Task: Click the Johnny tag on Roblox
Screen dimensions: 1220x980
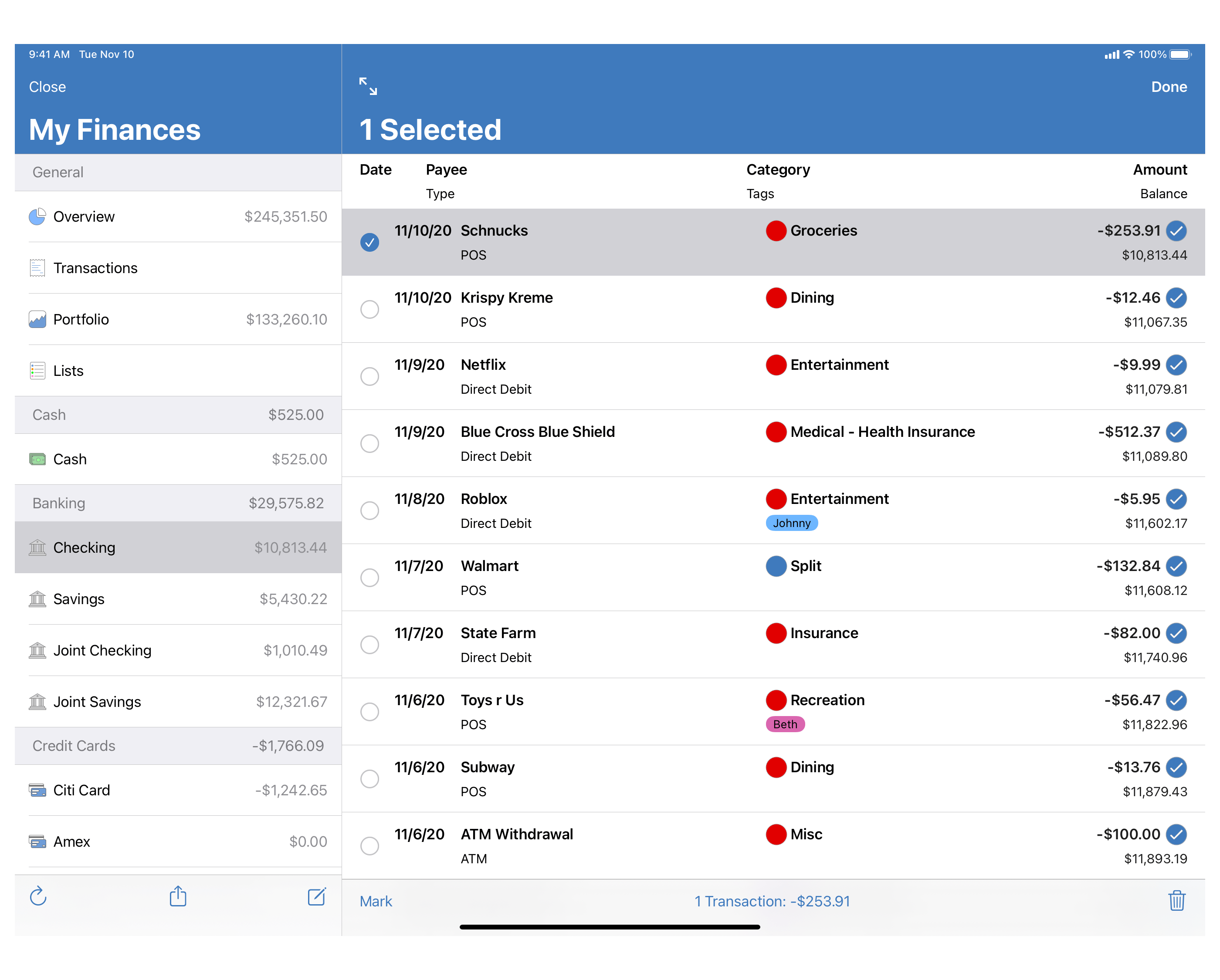Action: [791, 523]
